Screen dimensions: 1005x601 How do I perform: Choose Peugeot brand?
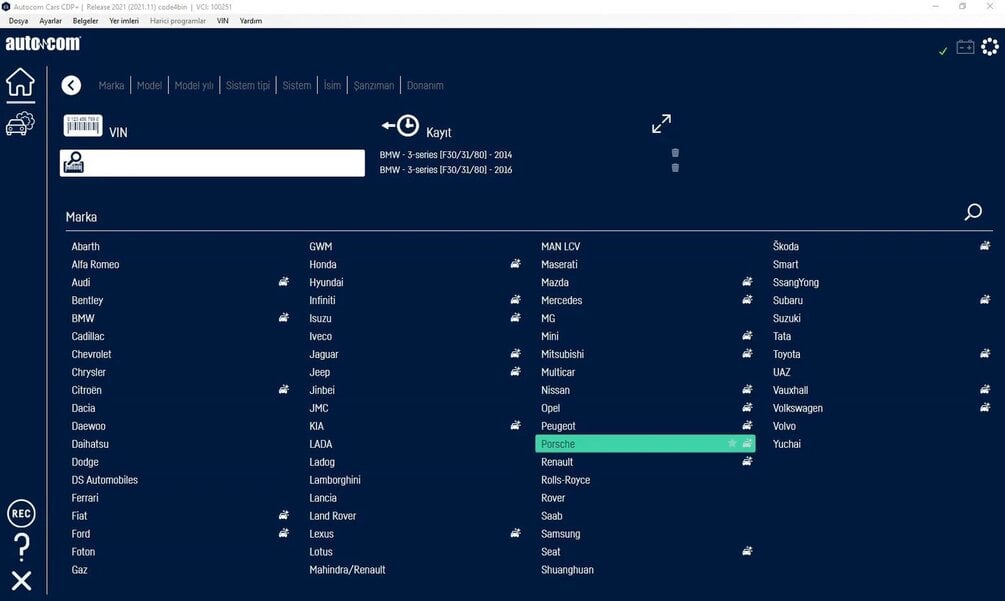pyautogui.click(x=558, y=426)
